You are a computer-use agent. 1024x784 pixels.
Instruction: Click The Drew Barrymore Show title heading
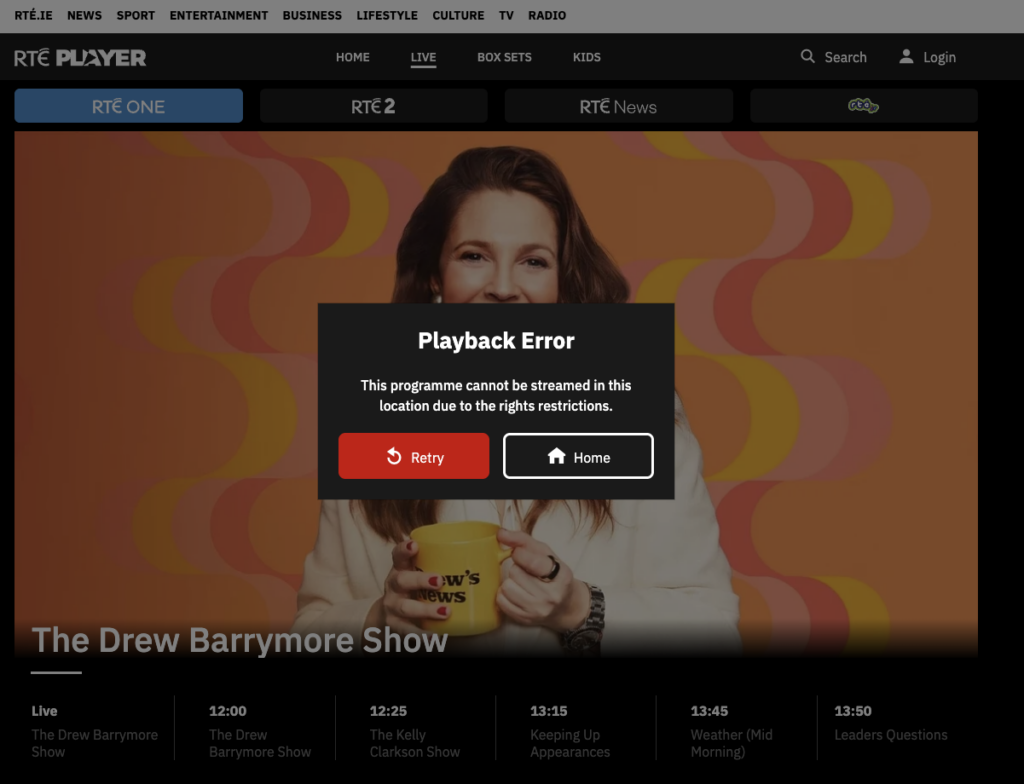point(240,640)
